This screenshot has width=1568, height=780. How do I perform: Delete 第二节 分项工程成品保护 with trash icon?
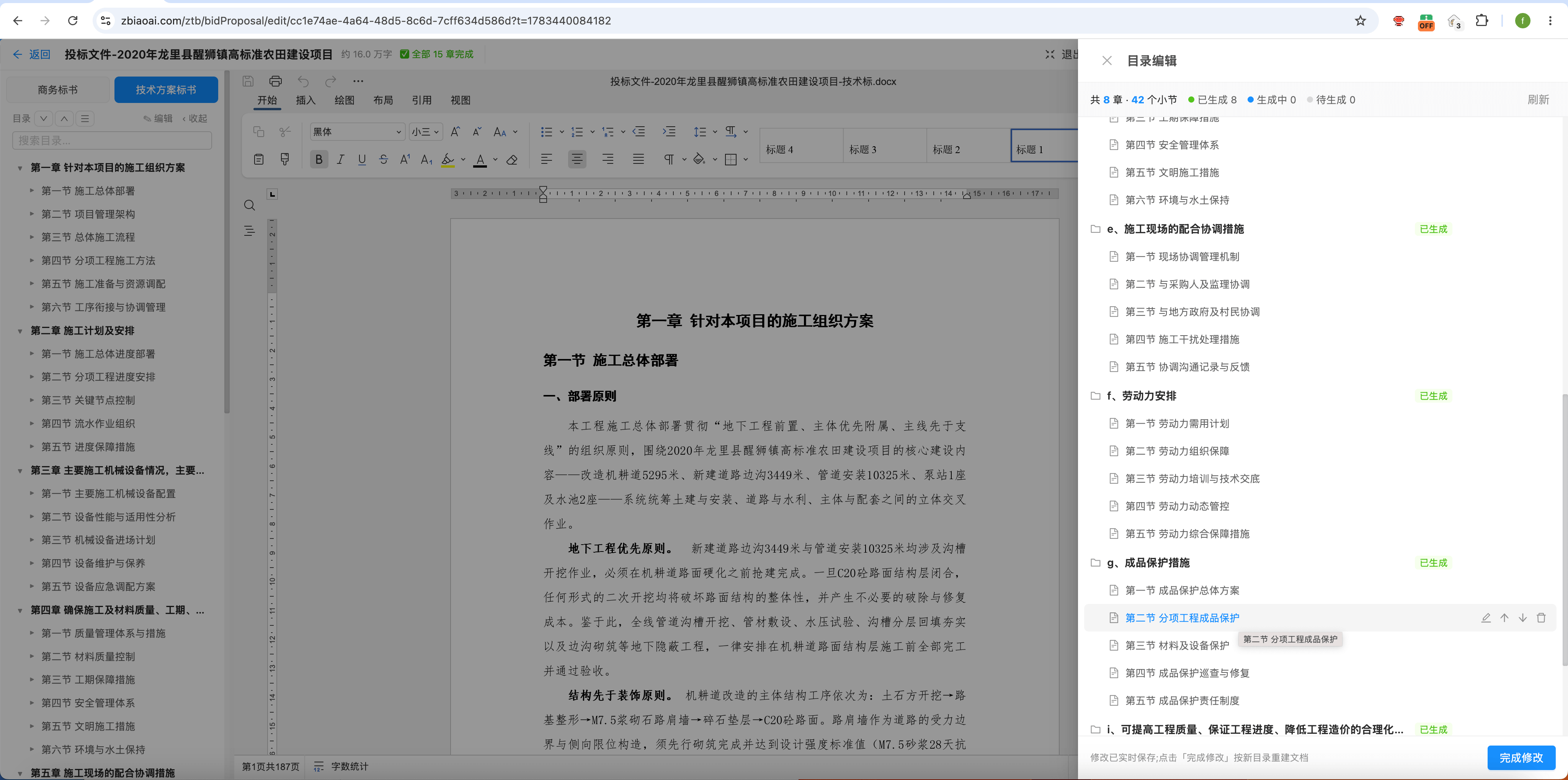point(1541,618)
